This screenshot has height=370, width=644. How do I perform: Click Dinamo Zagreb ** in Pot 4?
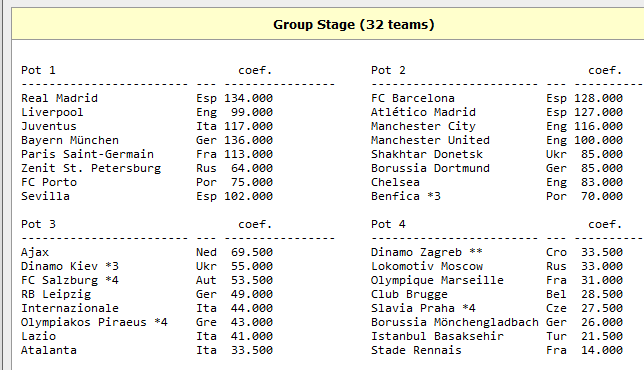point(427,252)
